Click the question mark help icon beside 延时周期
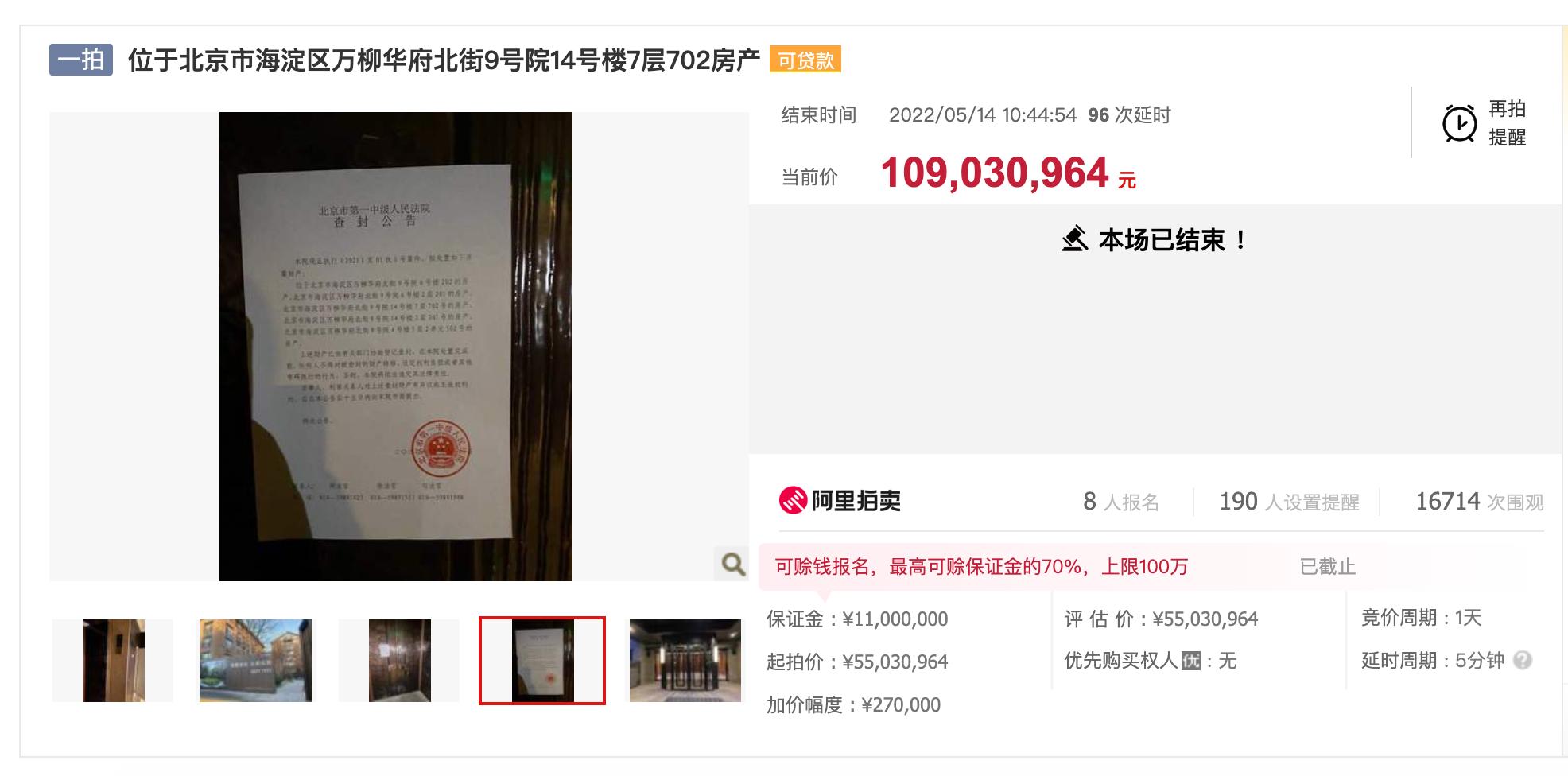The width and height of the screenshot is (1568, 776). tap(1522, 660)
